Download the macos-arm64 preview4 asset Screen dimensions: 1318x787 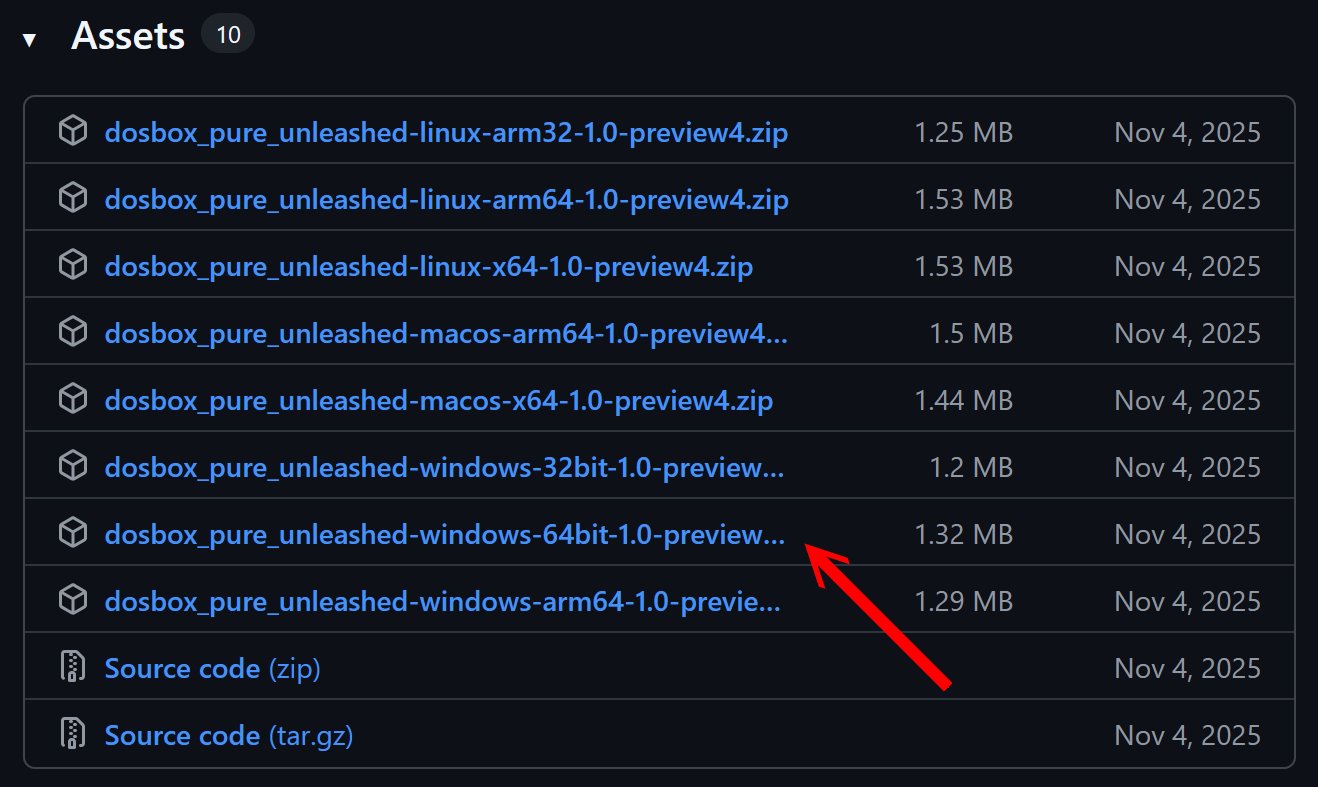coord(446,333)
